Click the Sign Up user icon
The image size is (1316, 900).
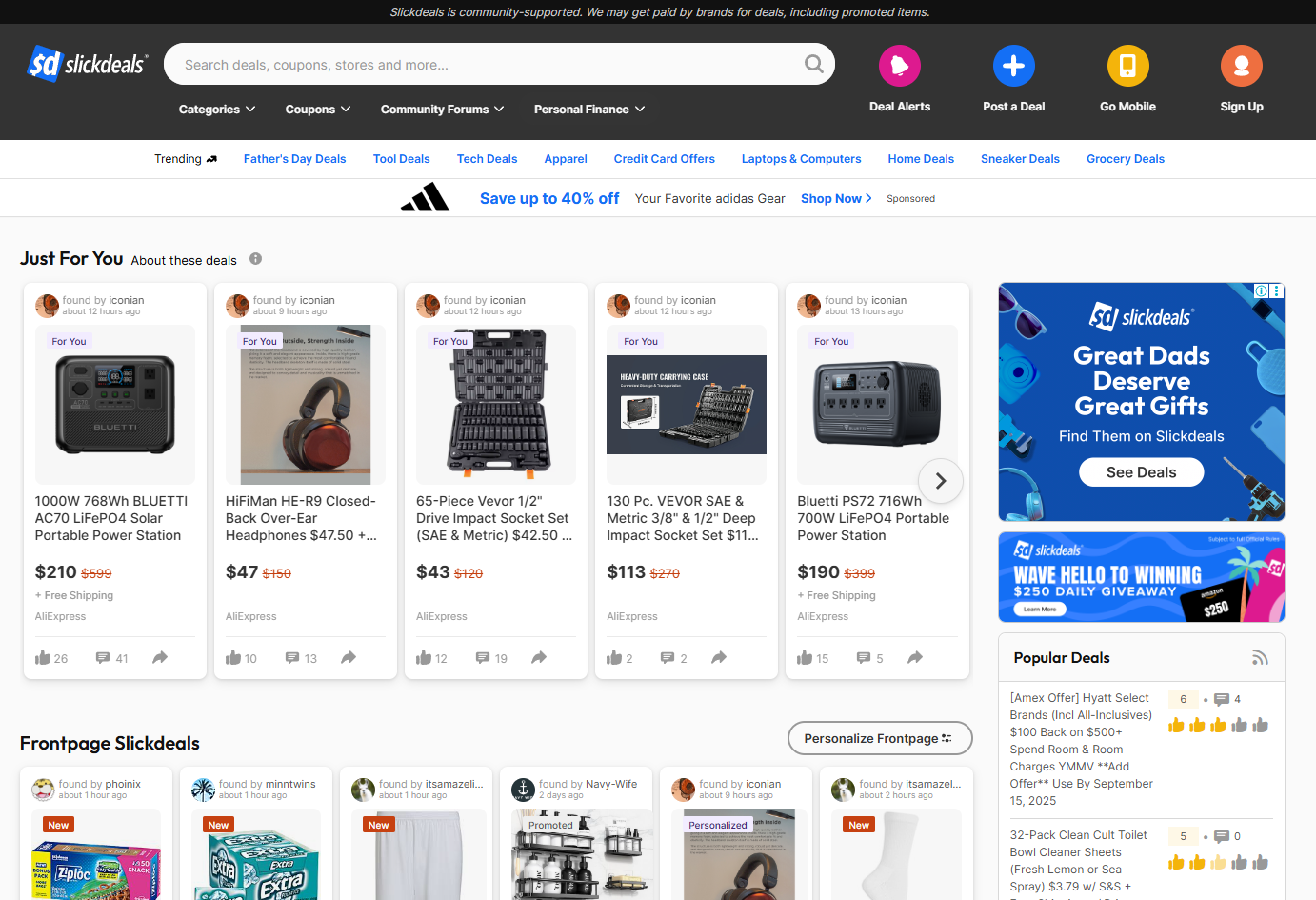pos(1241,66)
